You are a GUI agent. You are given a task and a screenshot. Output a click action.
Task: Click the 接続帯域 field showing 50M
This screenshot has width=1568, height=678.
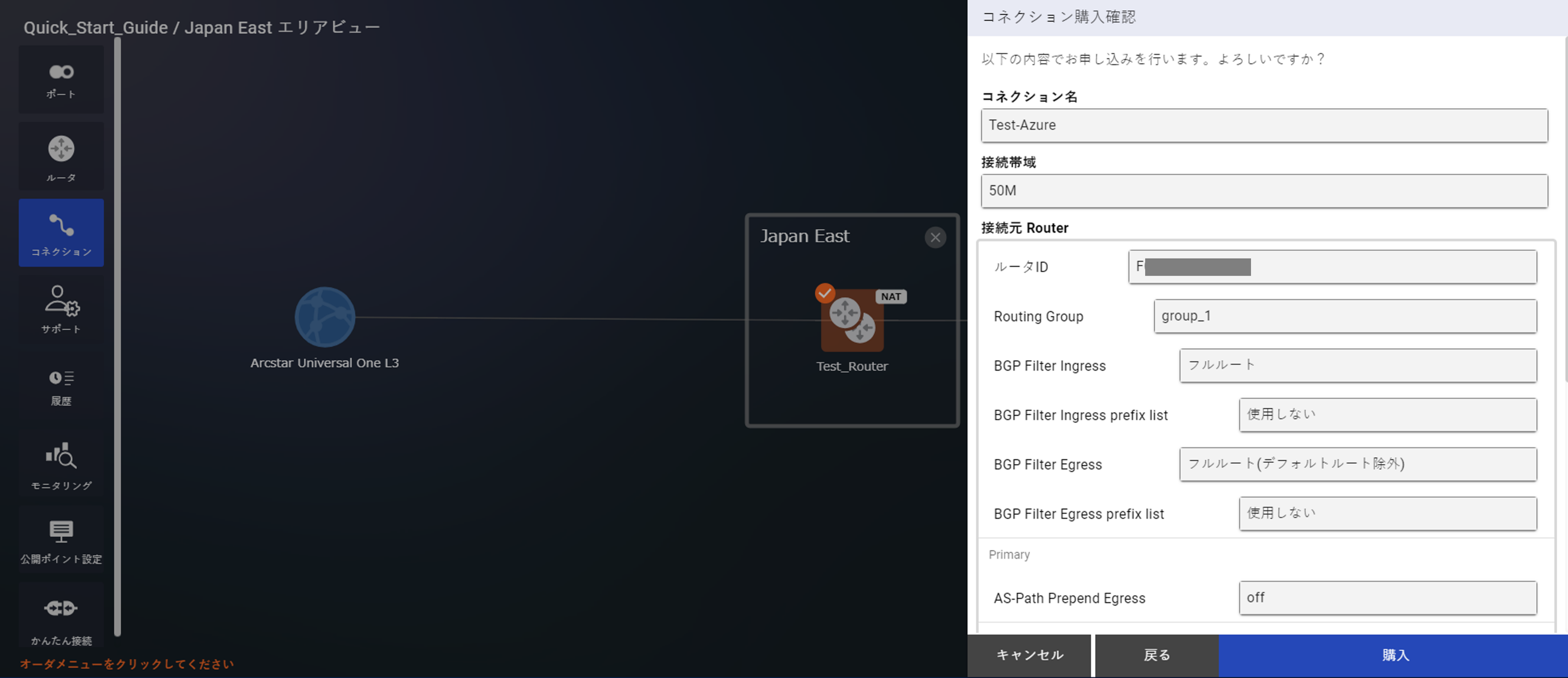coord(1264,191)
